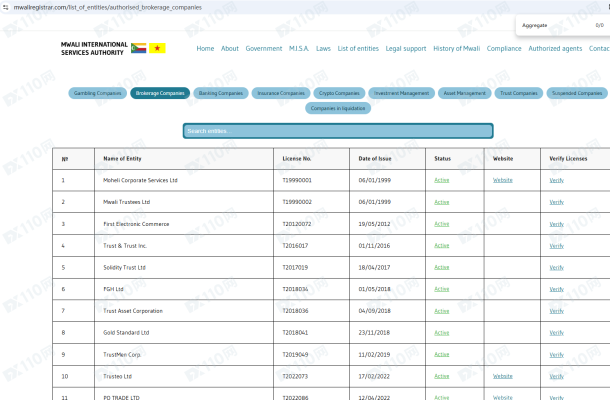Open History of Mwali page
This screenshot has height=400, width=610.
[x=457, y=49]
